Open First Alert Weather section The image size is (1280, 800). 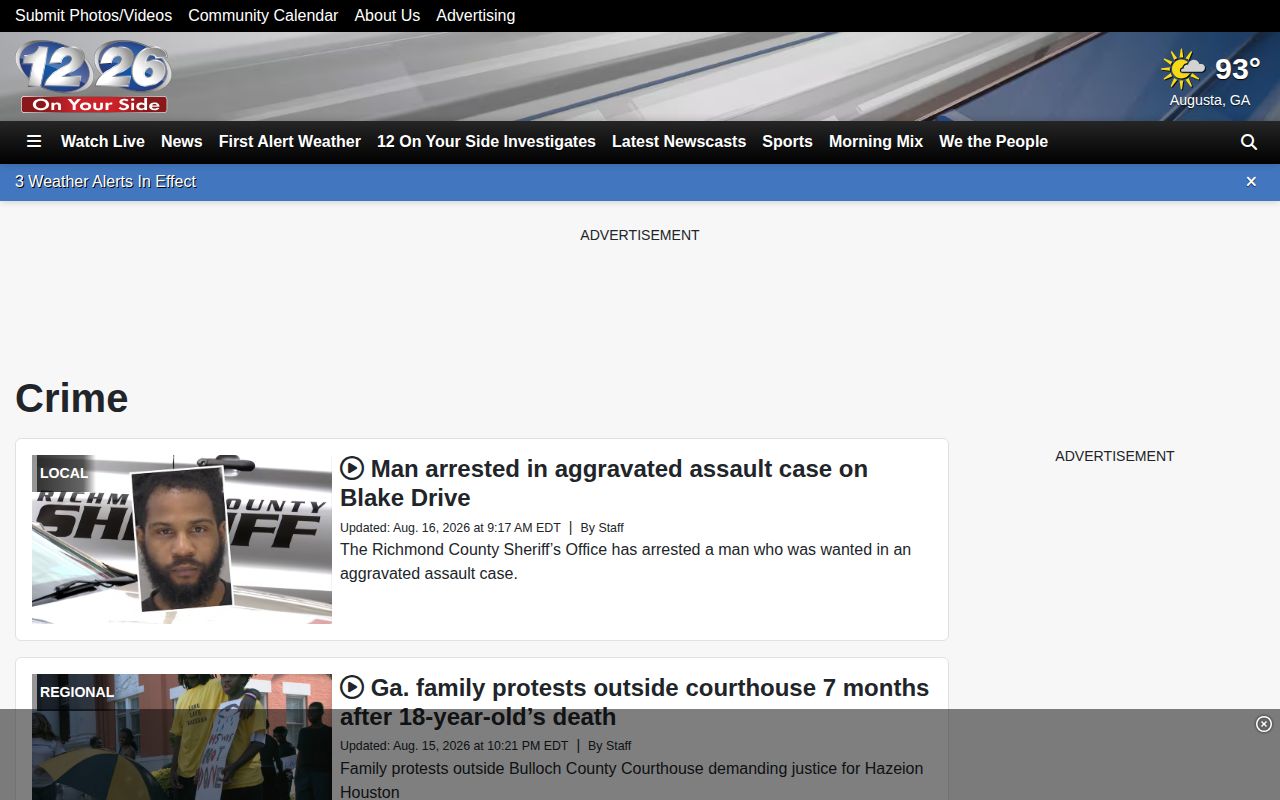click(290, 142)
